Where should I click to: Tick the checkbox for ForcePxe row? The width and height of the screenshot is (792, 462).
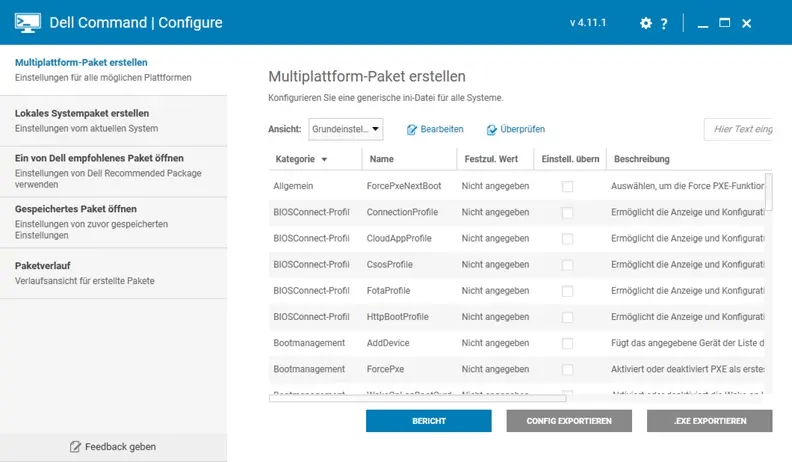click(x=567, y=370)
